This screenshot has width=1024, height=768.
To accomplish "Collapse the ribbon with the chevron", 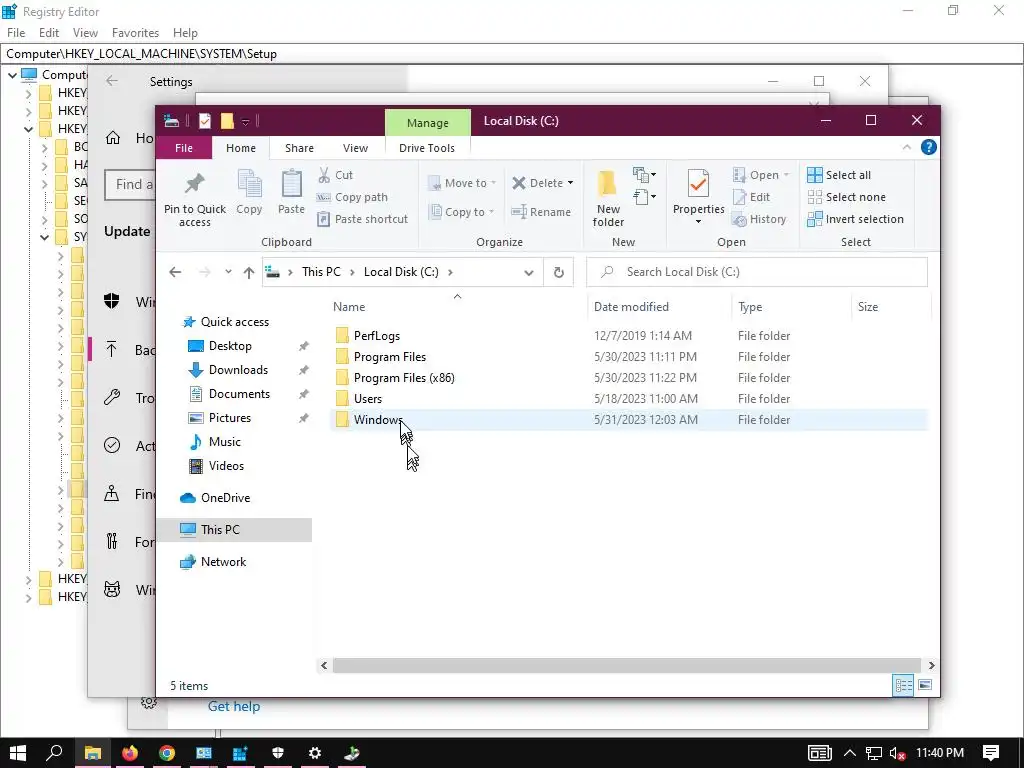I will [x=906, y=148].
